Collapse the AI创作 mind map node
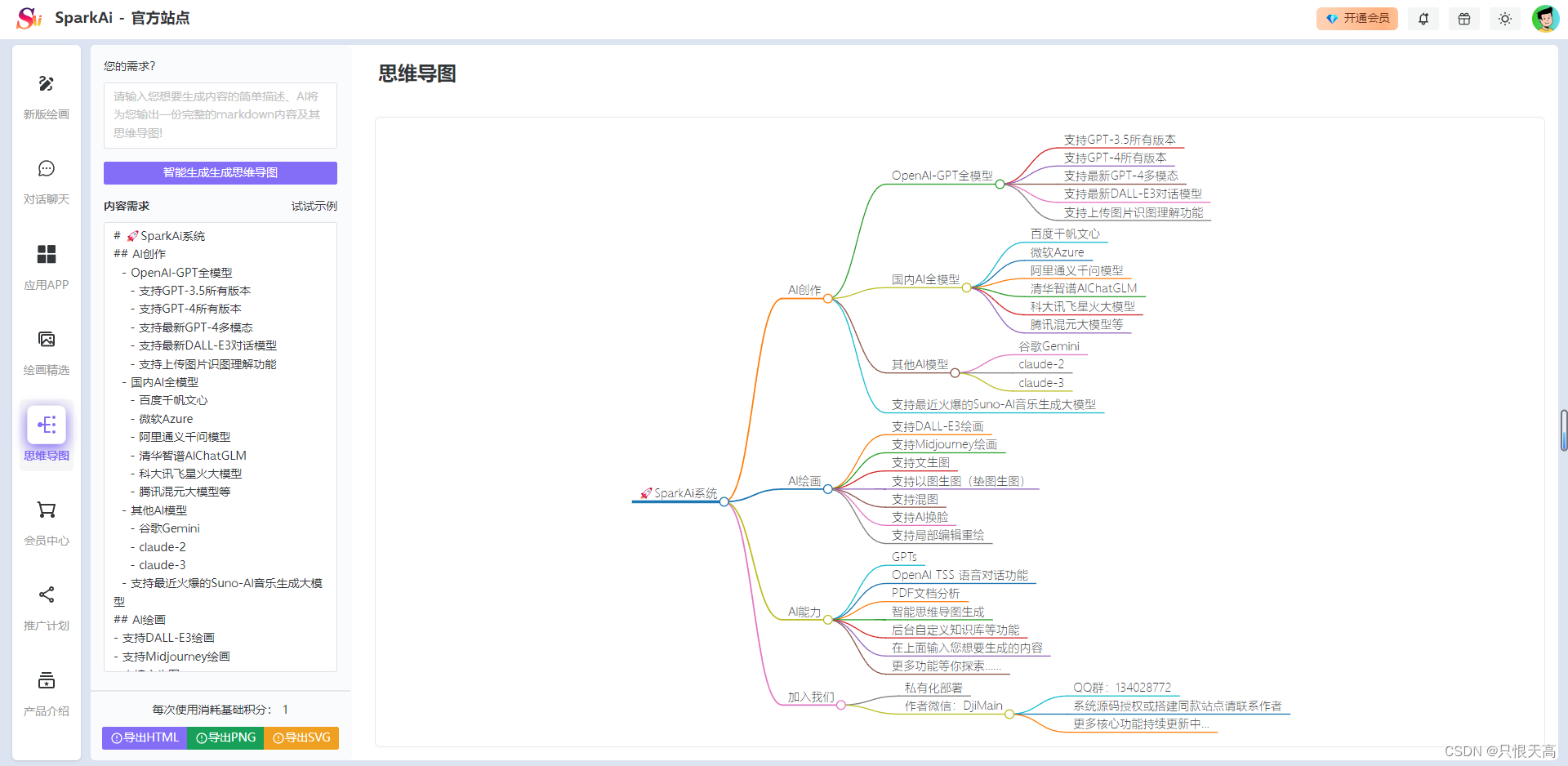The image size is (1568, 766). pos(827,299)
